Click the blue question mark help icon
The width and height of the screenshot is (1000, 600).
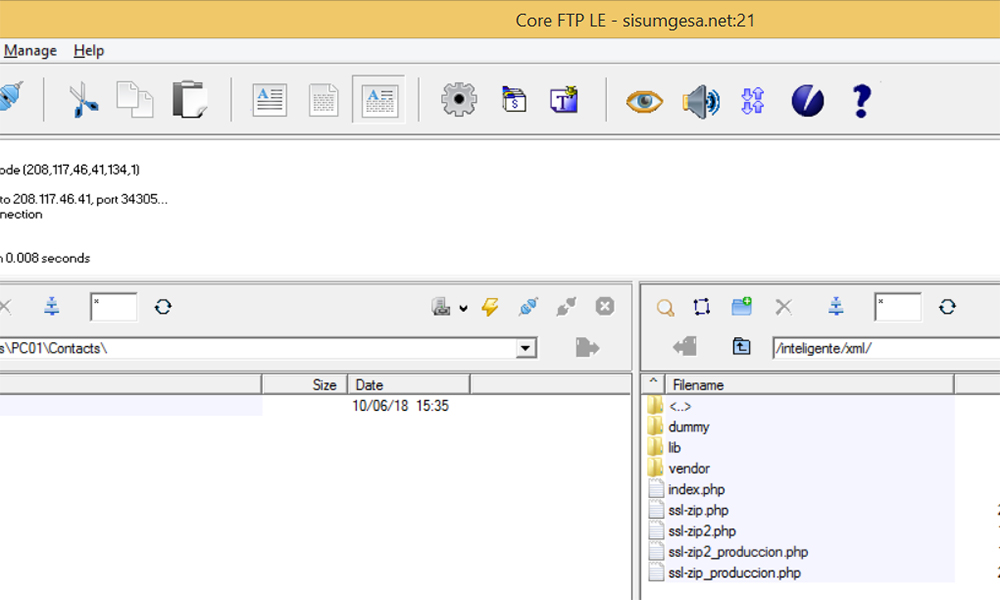pos(862,101)
